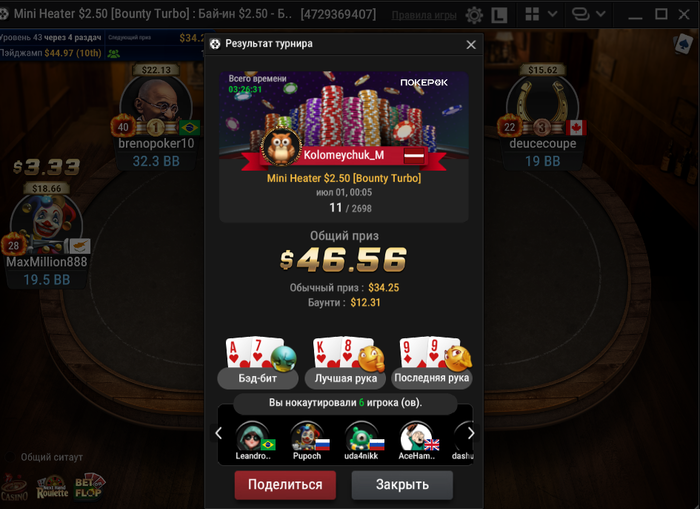Viewport: 700px width, 509px height.
Task: Select the Pupoch player avatar
Action: [x=307, y=437]
